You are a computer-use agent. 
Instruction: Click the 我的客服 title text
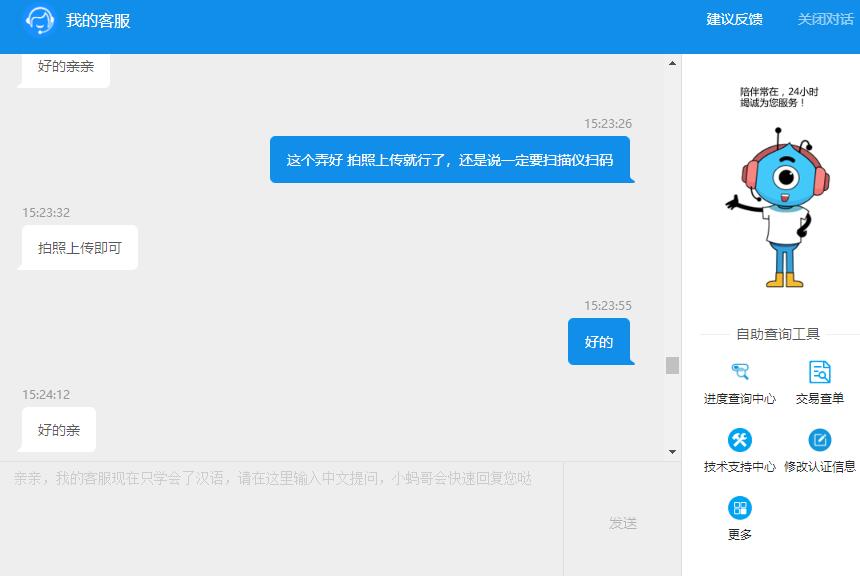pos(98,21)
